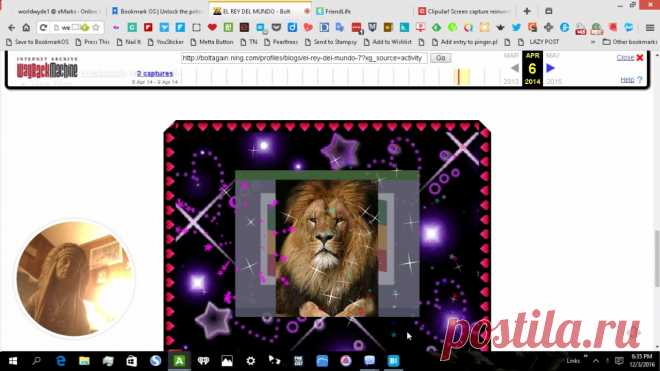Click the browser home icon
Image resolution: width=660 pixels, height=371 pixels.
pos(26,28)
